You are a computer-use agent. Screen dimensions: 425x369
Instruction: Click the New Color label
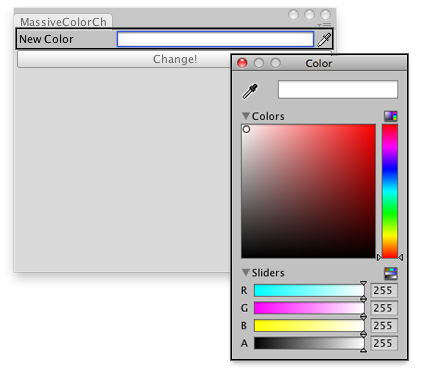coord(46,39)
